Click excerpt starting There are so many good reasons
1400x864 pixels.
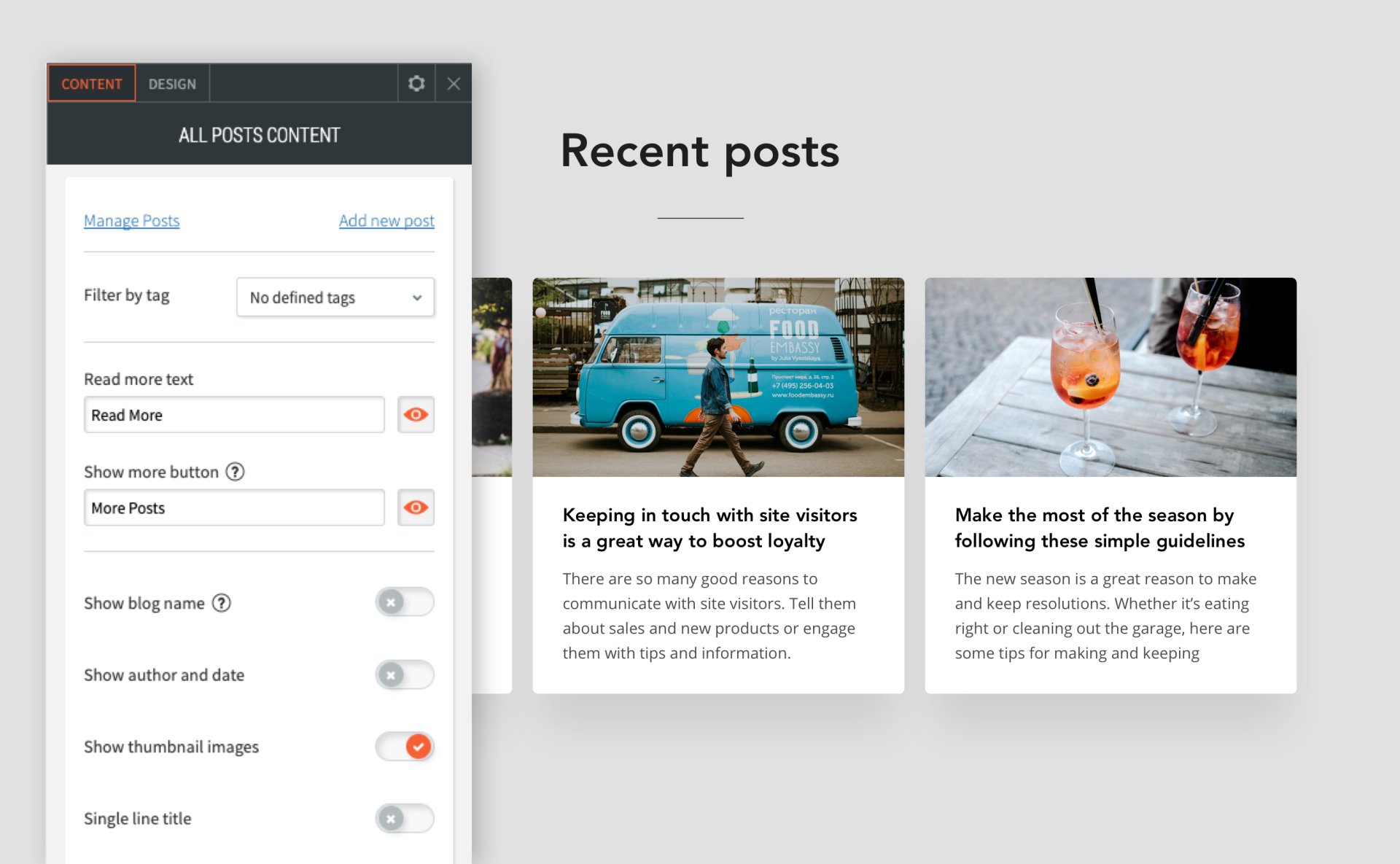coord(709,616)
